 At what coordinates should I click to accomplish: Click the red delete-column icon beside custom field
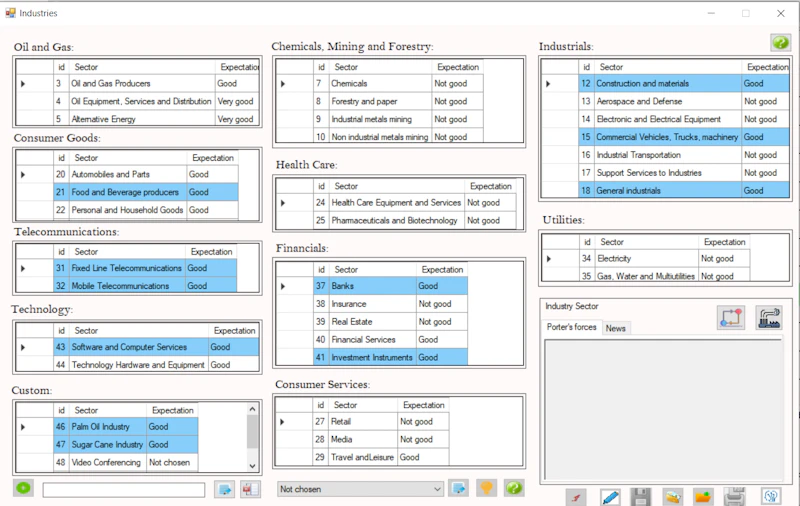[x=250, y=490]
